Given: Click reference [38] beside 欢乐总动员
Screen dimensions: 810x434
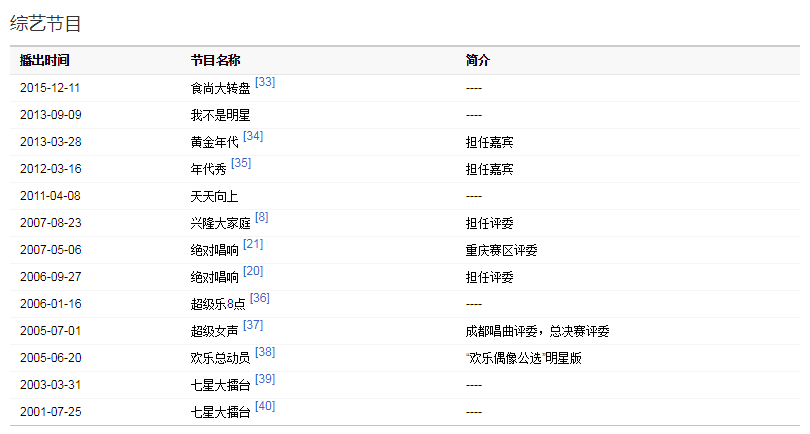Looking at the screenshot, I should (x=265, y=353).
